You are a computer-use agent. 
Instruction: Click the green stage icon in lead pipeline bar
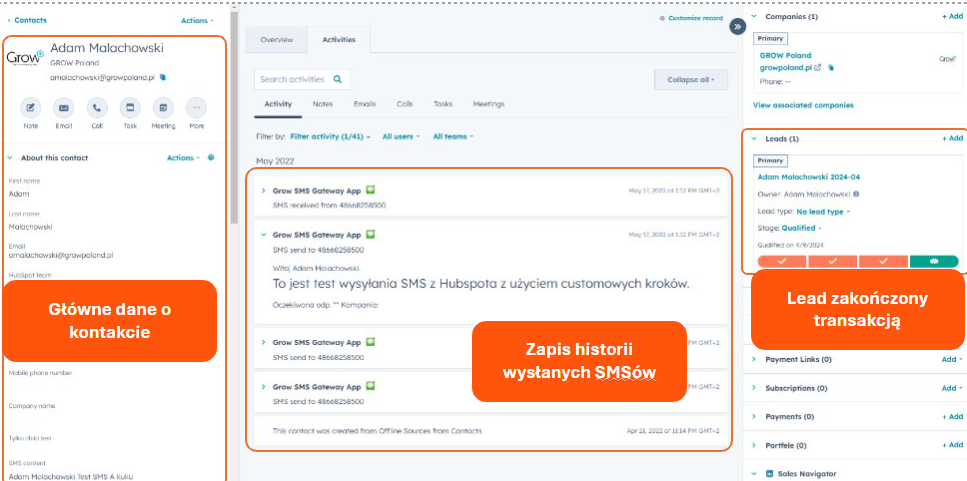click(x=934, y=261)
